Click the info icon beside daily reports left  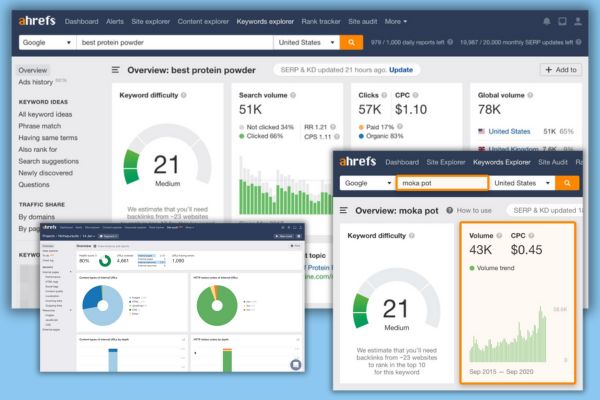click(450, 42)
